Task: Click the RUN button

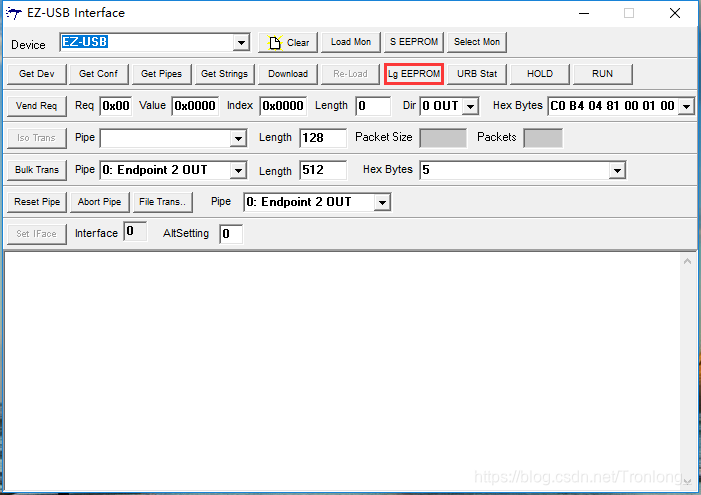Action: 603,74
